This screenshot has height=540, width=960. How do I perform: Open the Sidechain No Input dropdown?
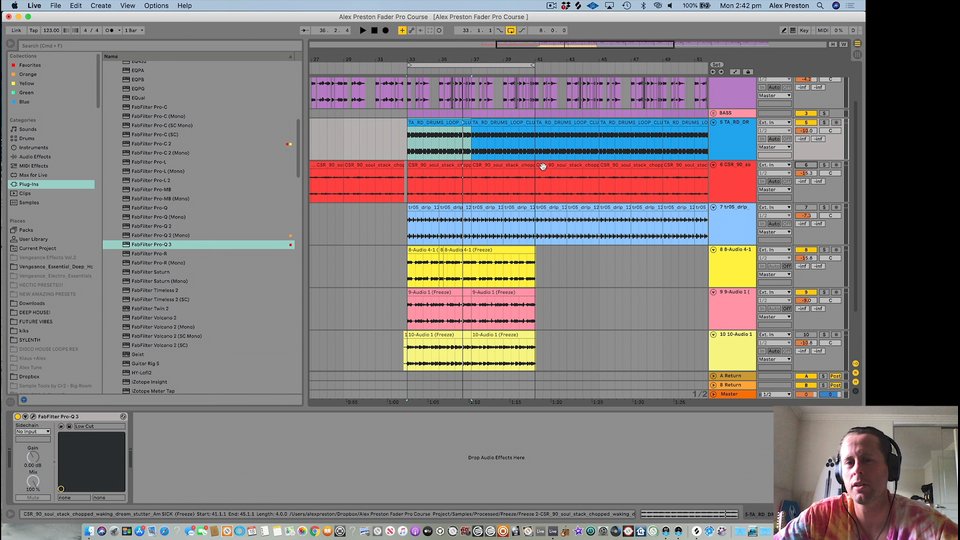[33, 432]
